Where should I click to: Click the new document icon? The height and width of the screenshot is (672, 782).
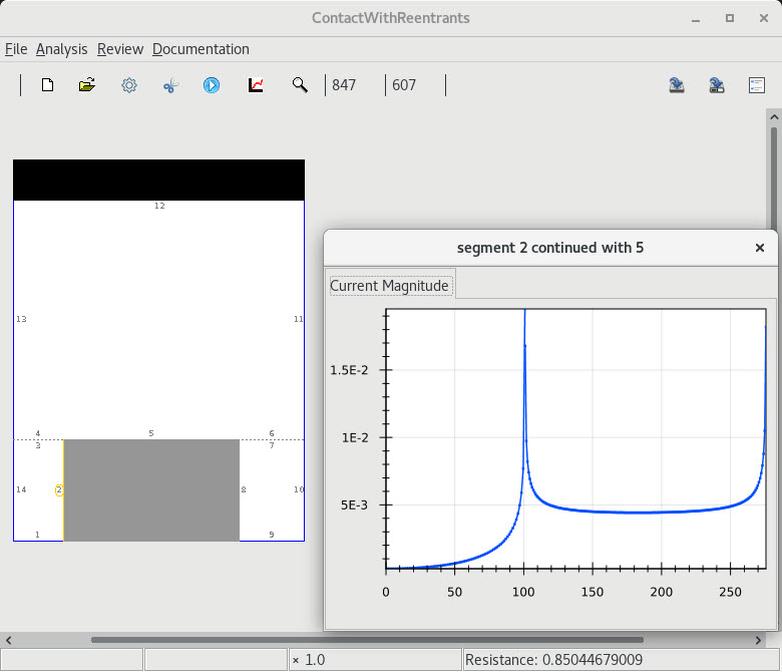(x=47, y=85)
